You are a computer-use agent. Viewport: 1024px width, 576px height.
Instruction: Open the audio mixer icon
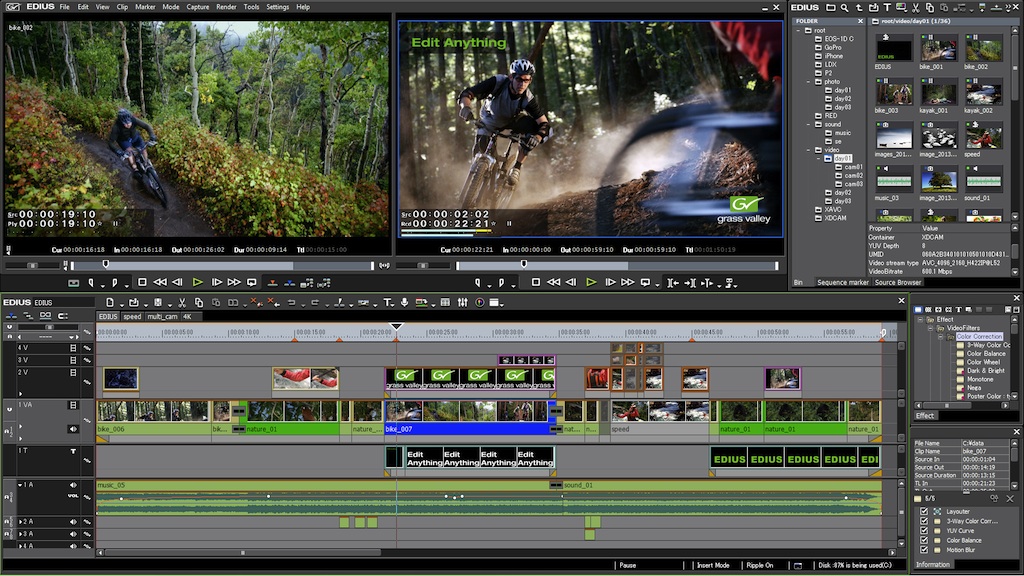462,302
